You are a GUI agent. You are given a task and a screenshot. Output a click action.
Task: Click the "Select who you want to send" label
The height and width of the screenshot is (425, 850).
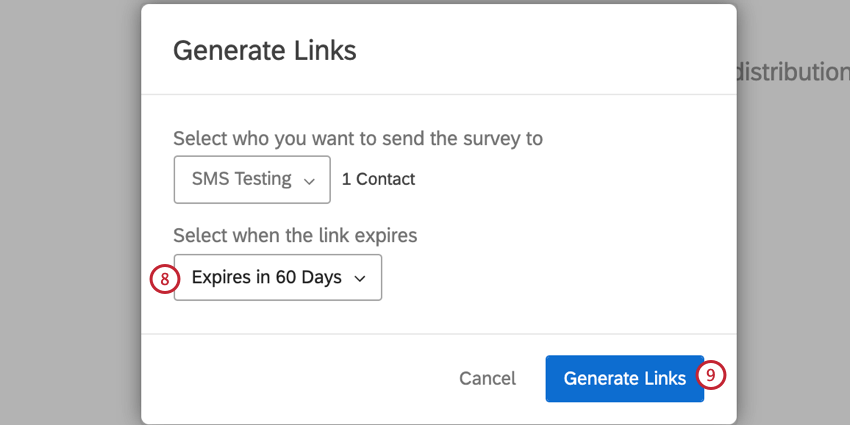point(300,138)
